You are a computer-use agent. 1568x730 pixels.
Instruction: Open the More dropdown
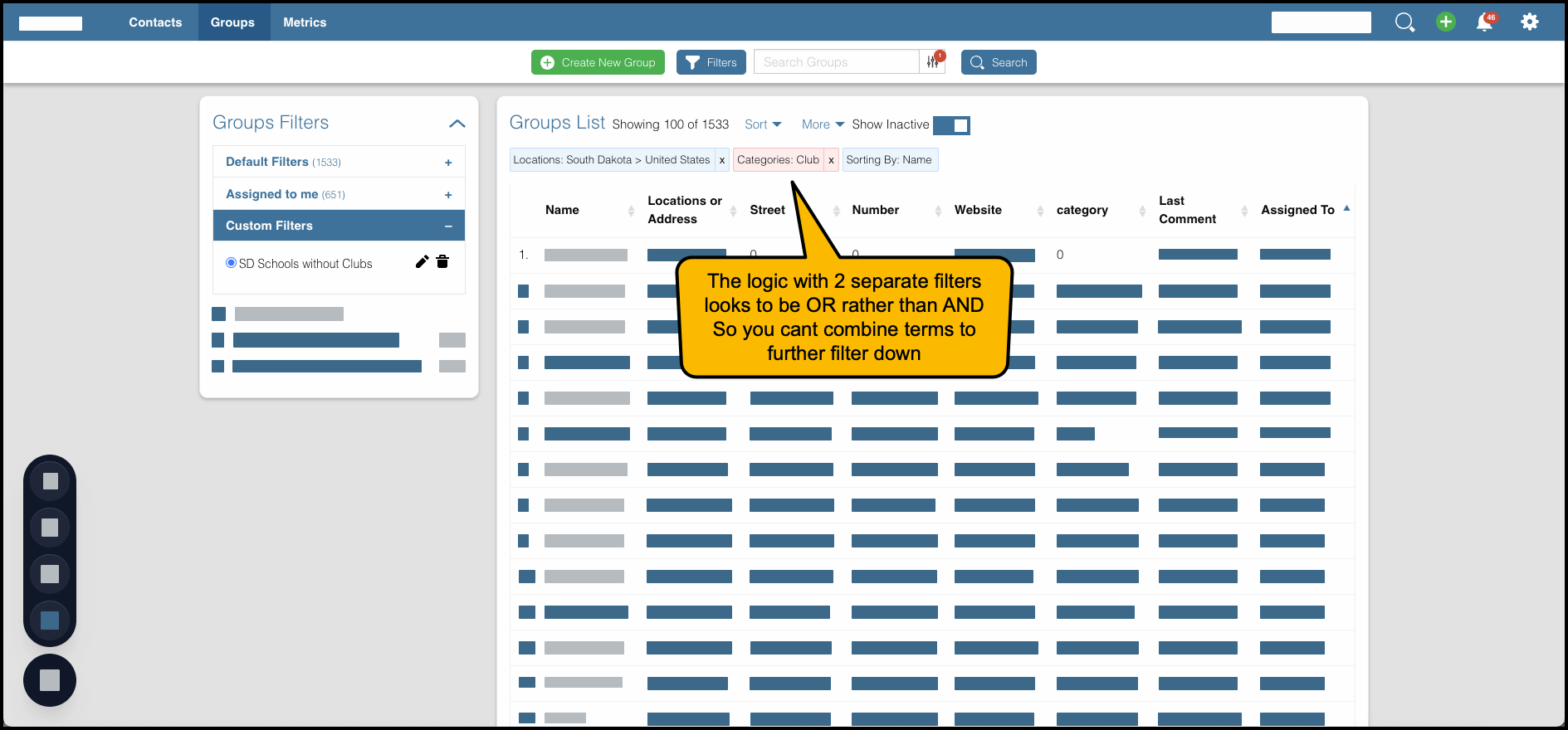pyautogui.click(x=823, y=124)
